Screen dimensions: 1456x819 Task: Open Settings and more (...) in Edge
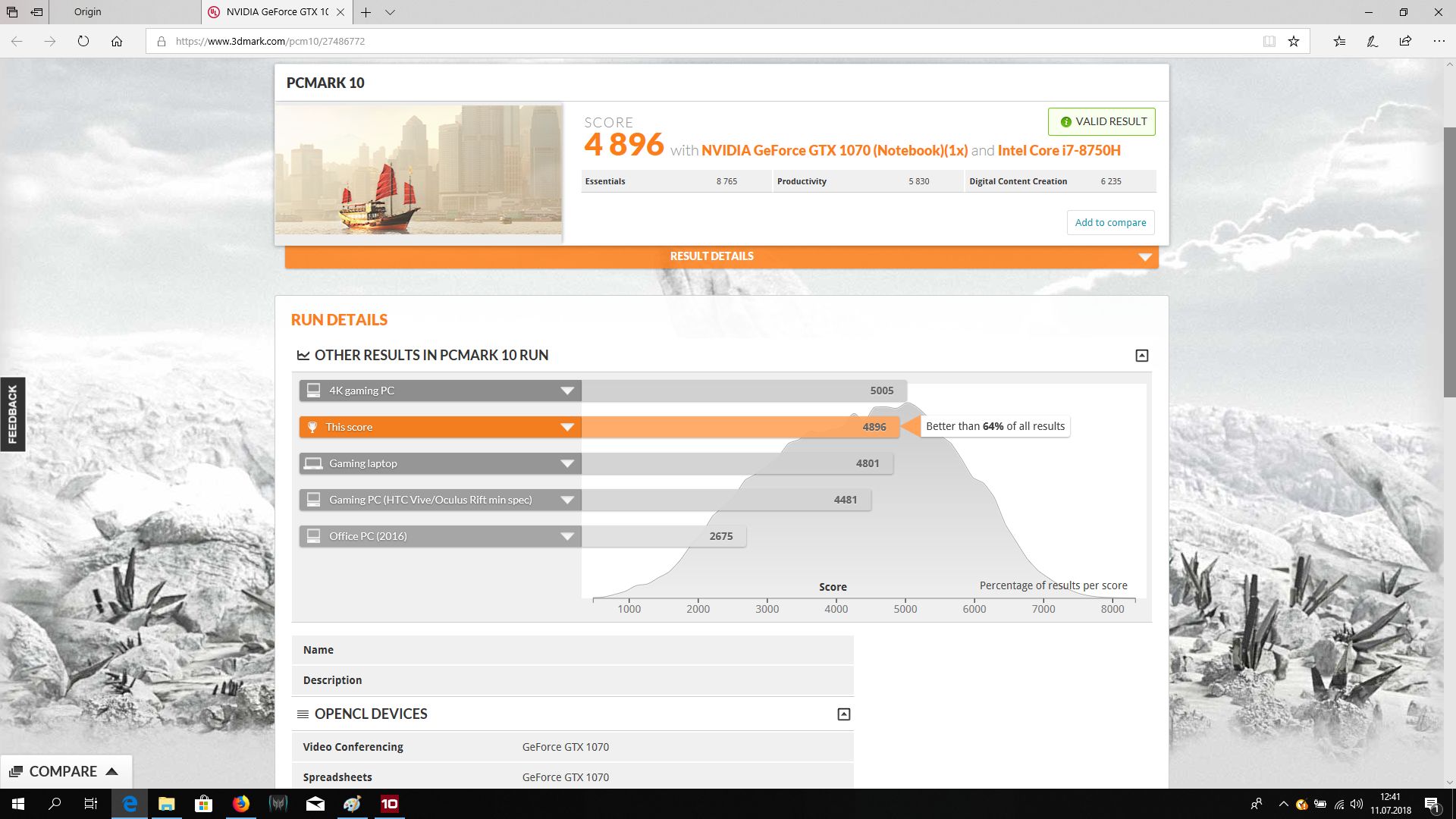[x=1438, y=41]
